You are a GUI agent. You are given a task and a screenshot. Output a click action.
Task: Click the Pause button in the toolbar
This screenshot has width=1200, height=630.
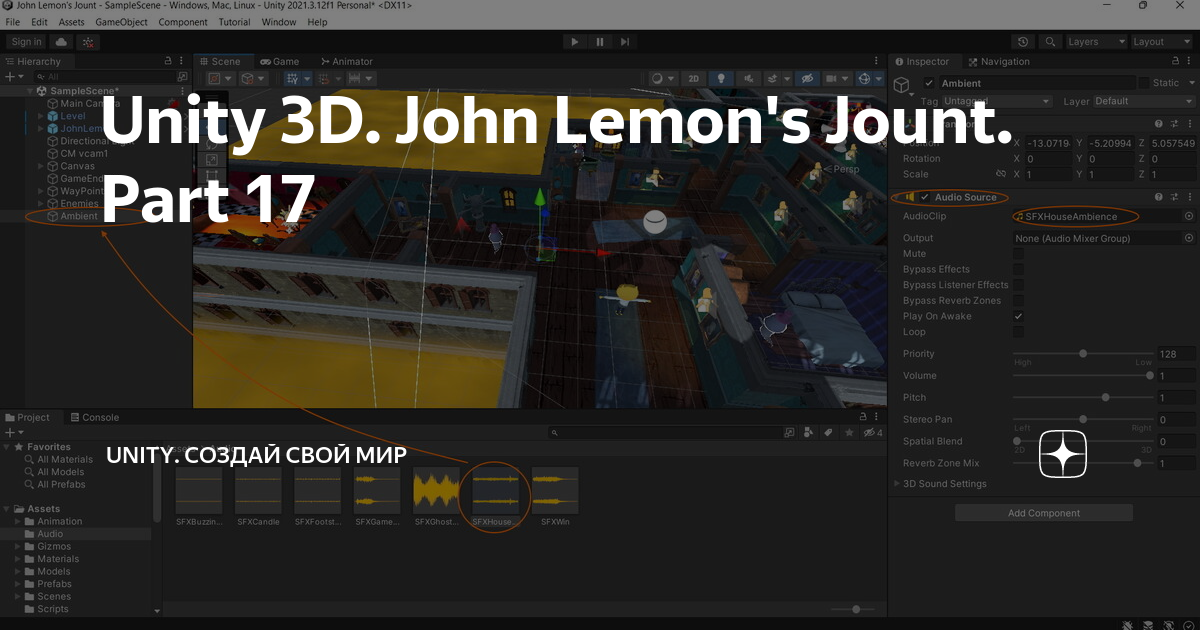pos(599,41)
